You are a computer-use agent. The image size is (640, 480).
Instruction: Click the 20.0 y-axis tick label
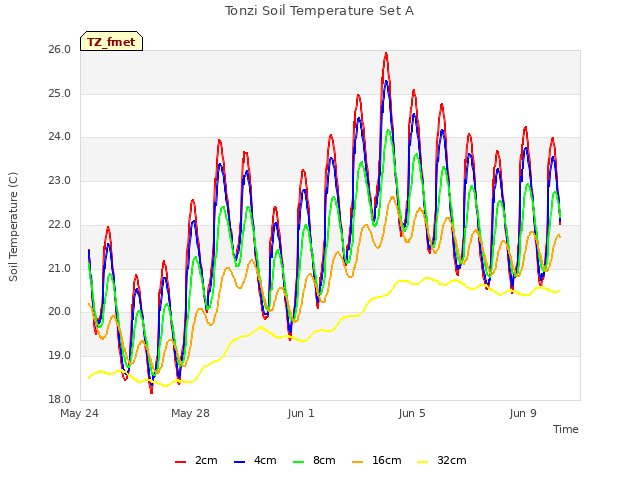click(x=60, y=312)
